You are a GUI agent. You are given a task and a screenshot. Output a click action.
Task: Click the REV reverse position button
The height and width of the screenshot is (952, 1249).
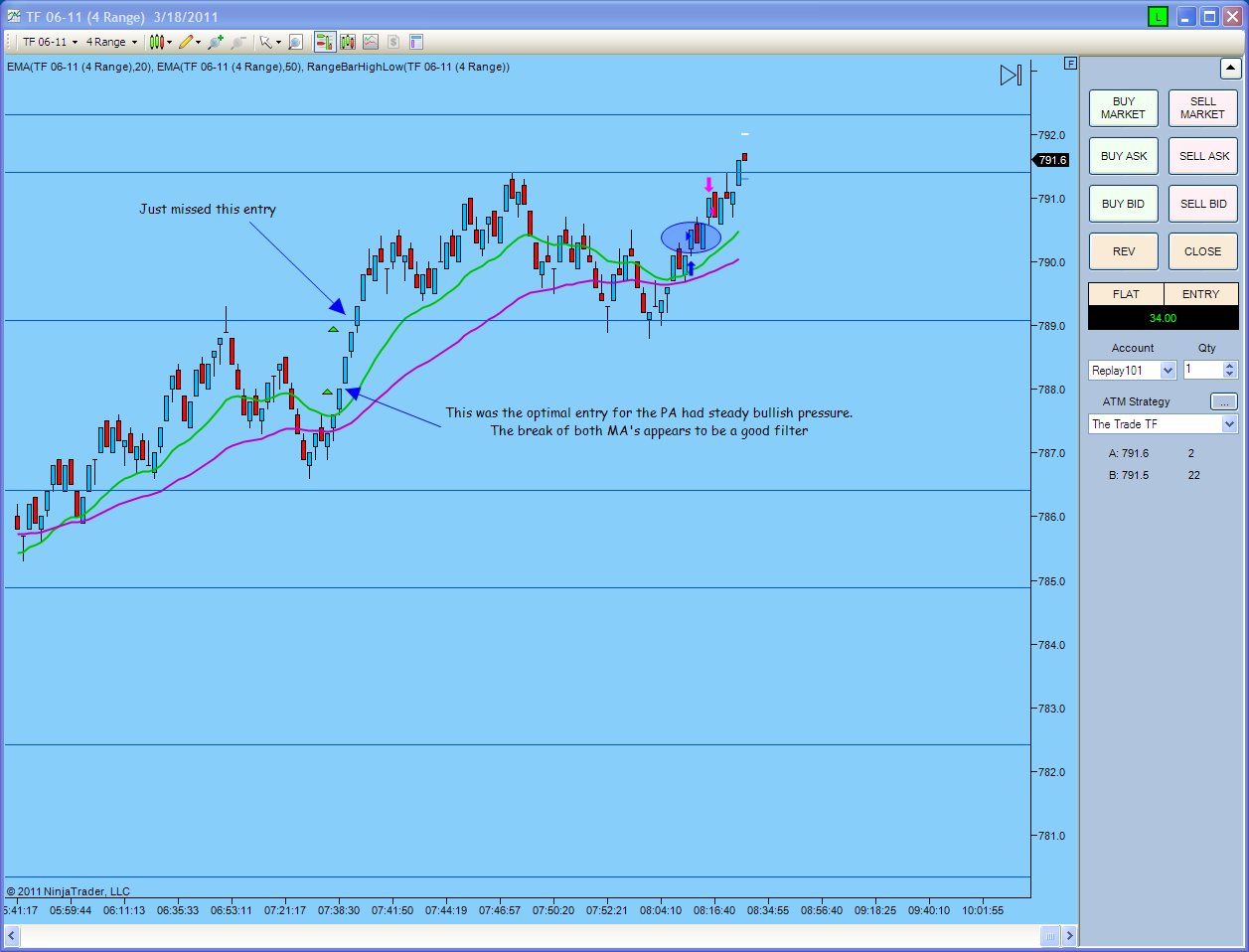(1123, 251)
